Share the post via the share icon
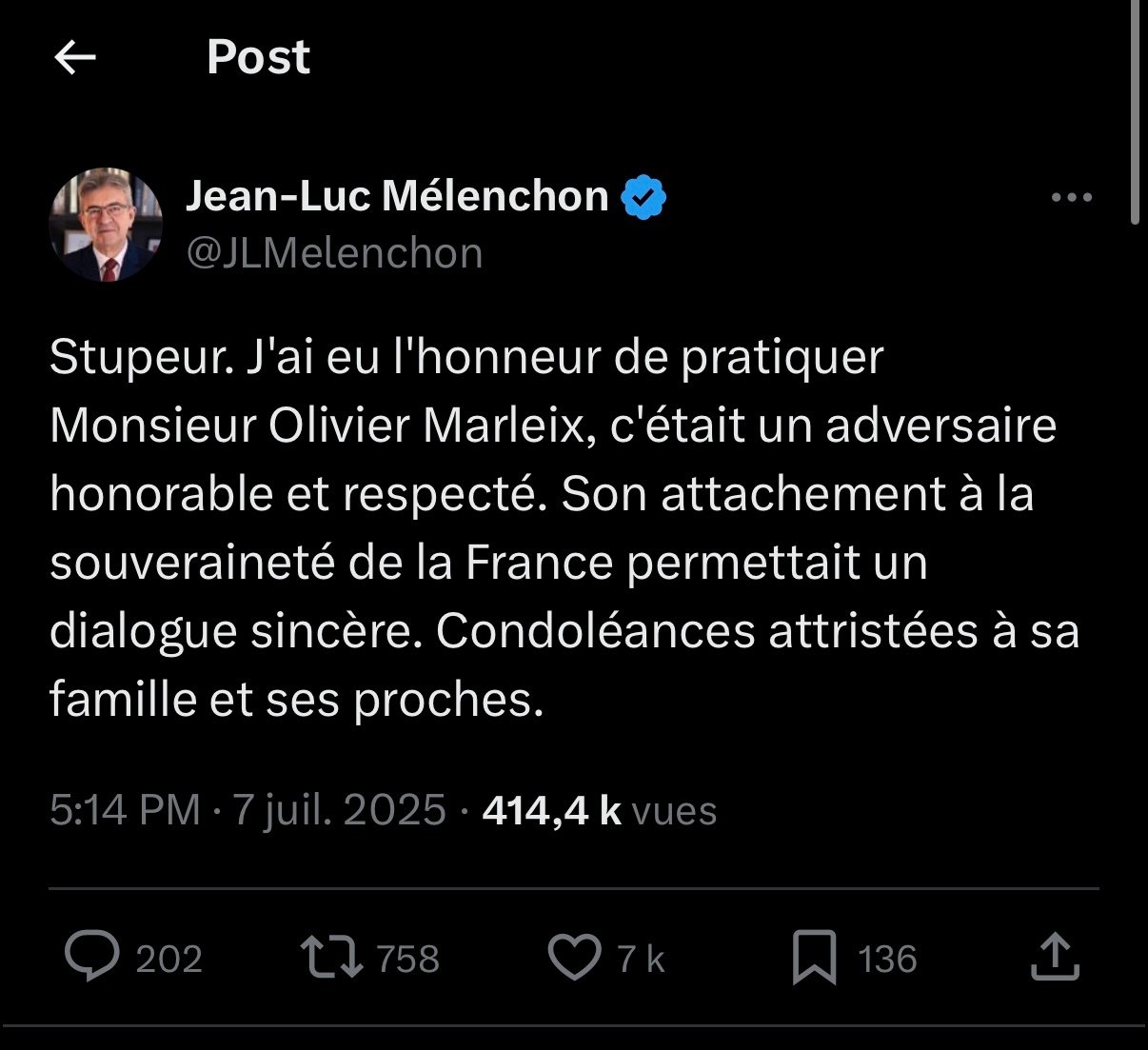Image resolution: width=1148 pixels, height=1050 pixels. click(x=1056, y=957)
